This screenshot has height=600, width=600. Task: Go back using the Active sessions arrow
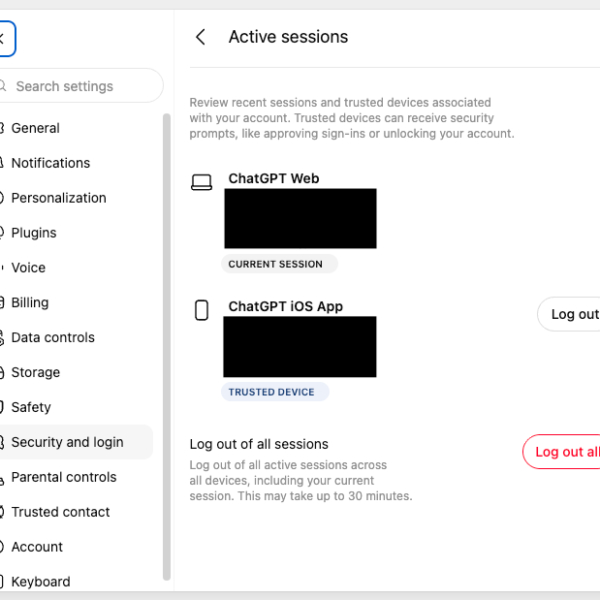click(201, 37)
